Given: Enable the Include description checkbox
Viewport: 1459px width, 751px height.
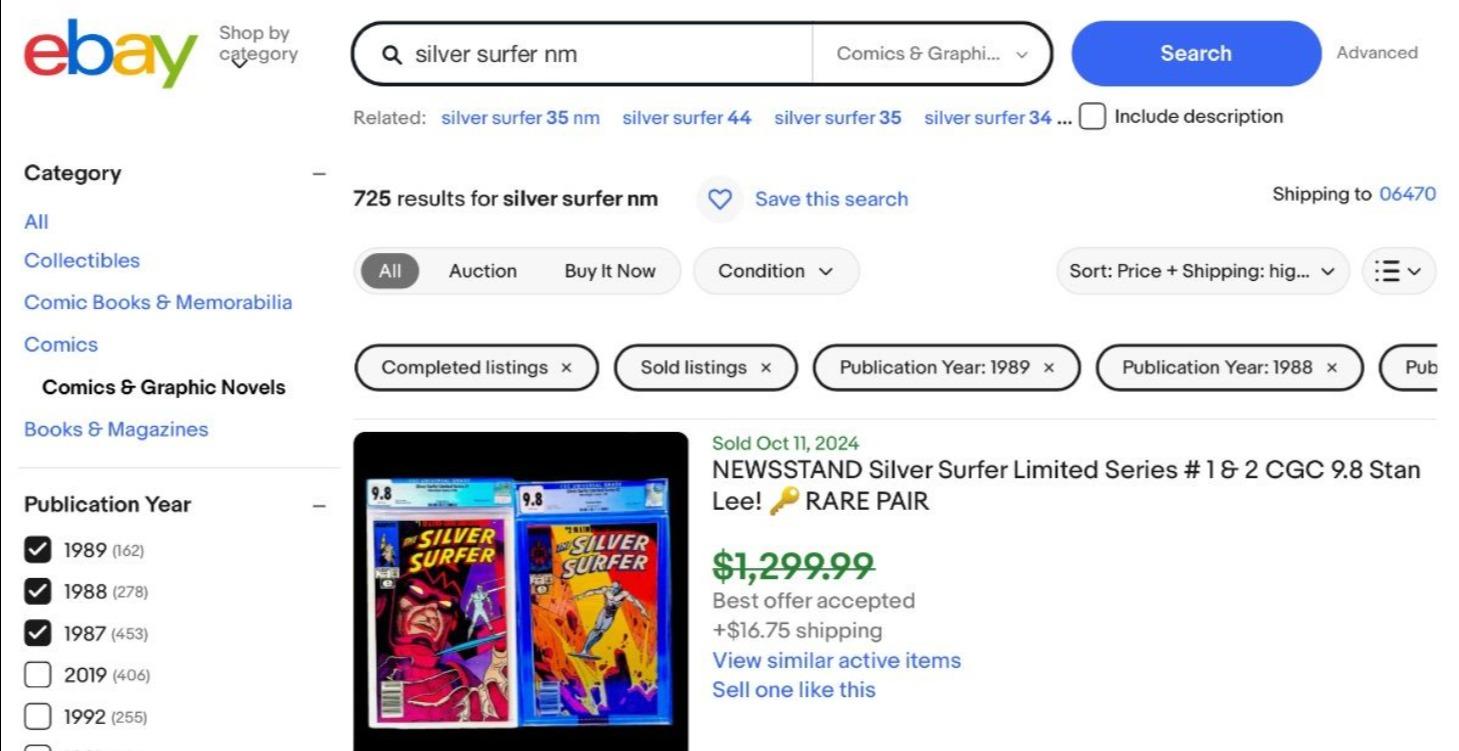Looking at the screenshot, I should pos(1091,116).
